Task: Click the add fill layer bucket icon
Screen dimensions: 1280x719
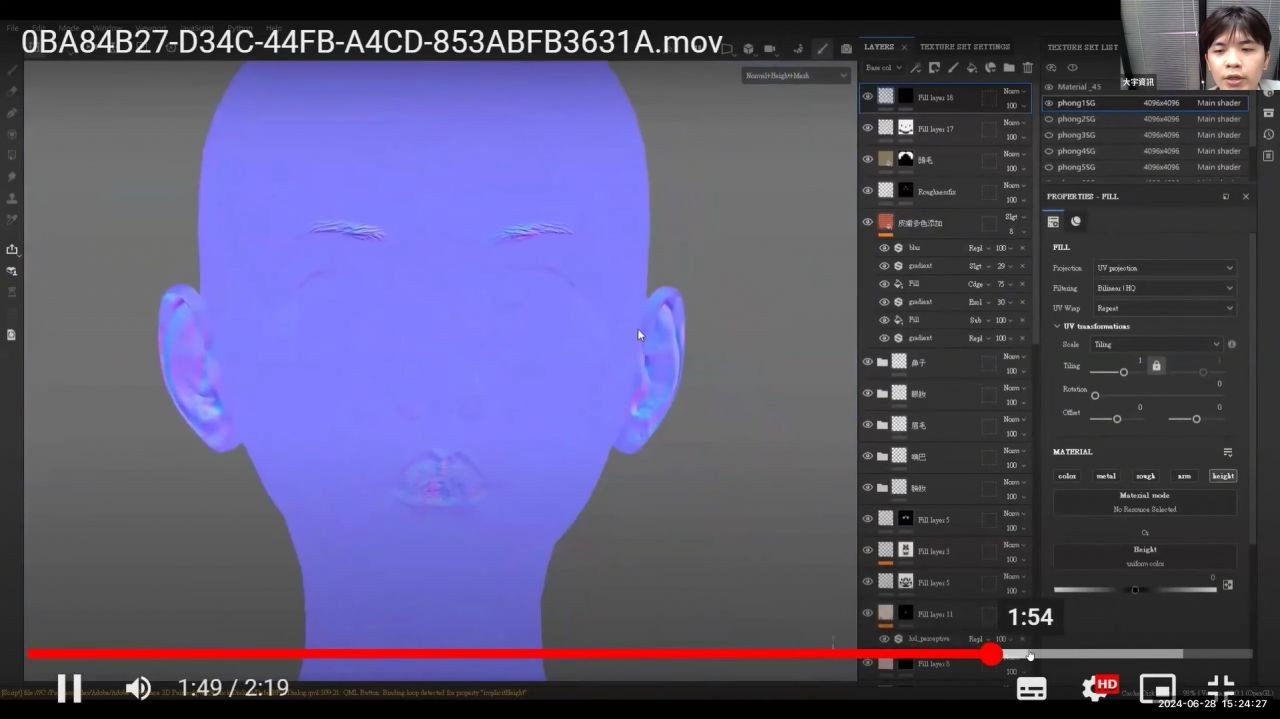Action: click(971, 68)
